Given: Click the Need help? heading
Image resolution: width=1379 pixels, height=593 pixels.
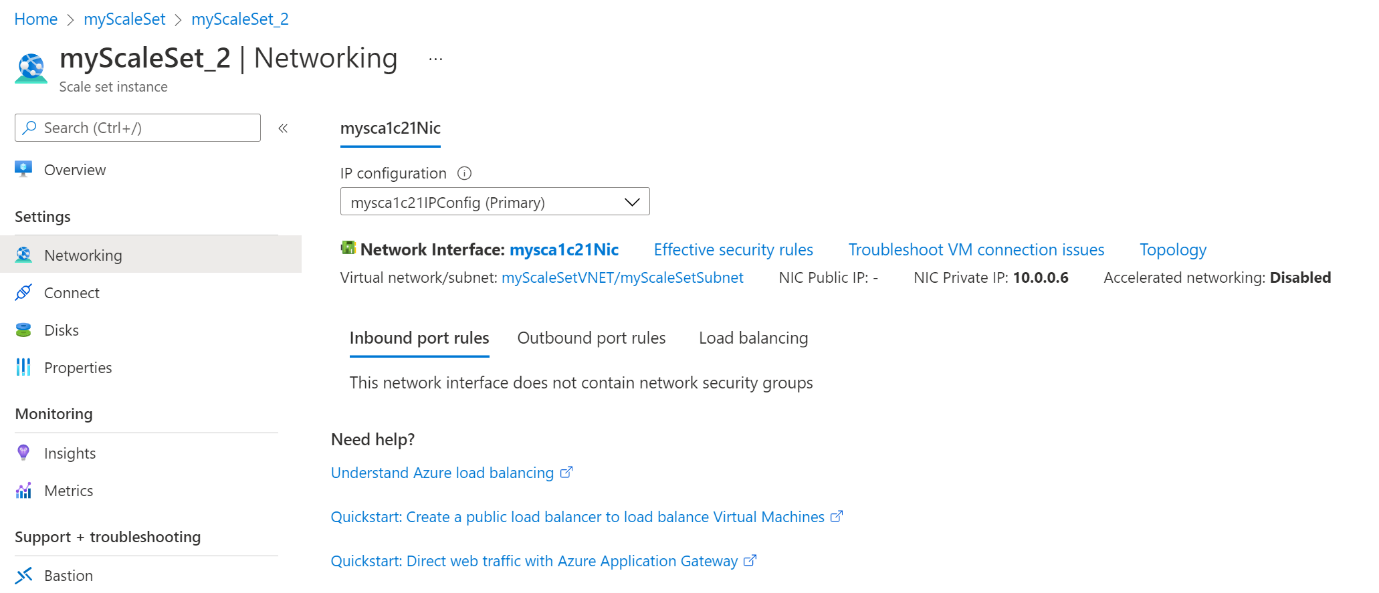Looking at the screenshot, I should 373,440.
